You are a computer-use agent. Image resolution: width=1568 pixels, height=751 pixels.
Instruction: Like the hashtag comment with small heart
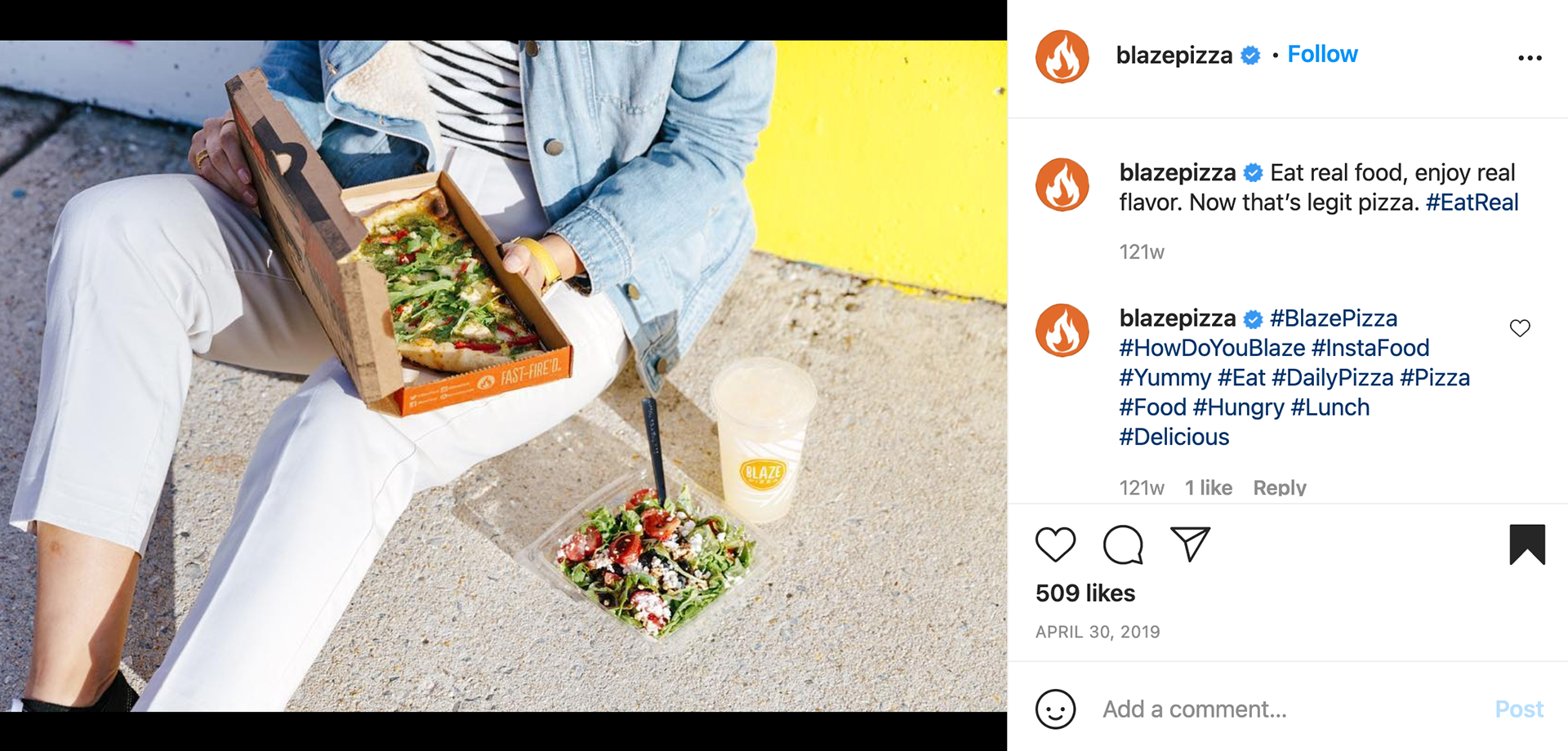(x=1520, y=328)
